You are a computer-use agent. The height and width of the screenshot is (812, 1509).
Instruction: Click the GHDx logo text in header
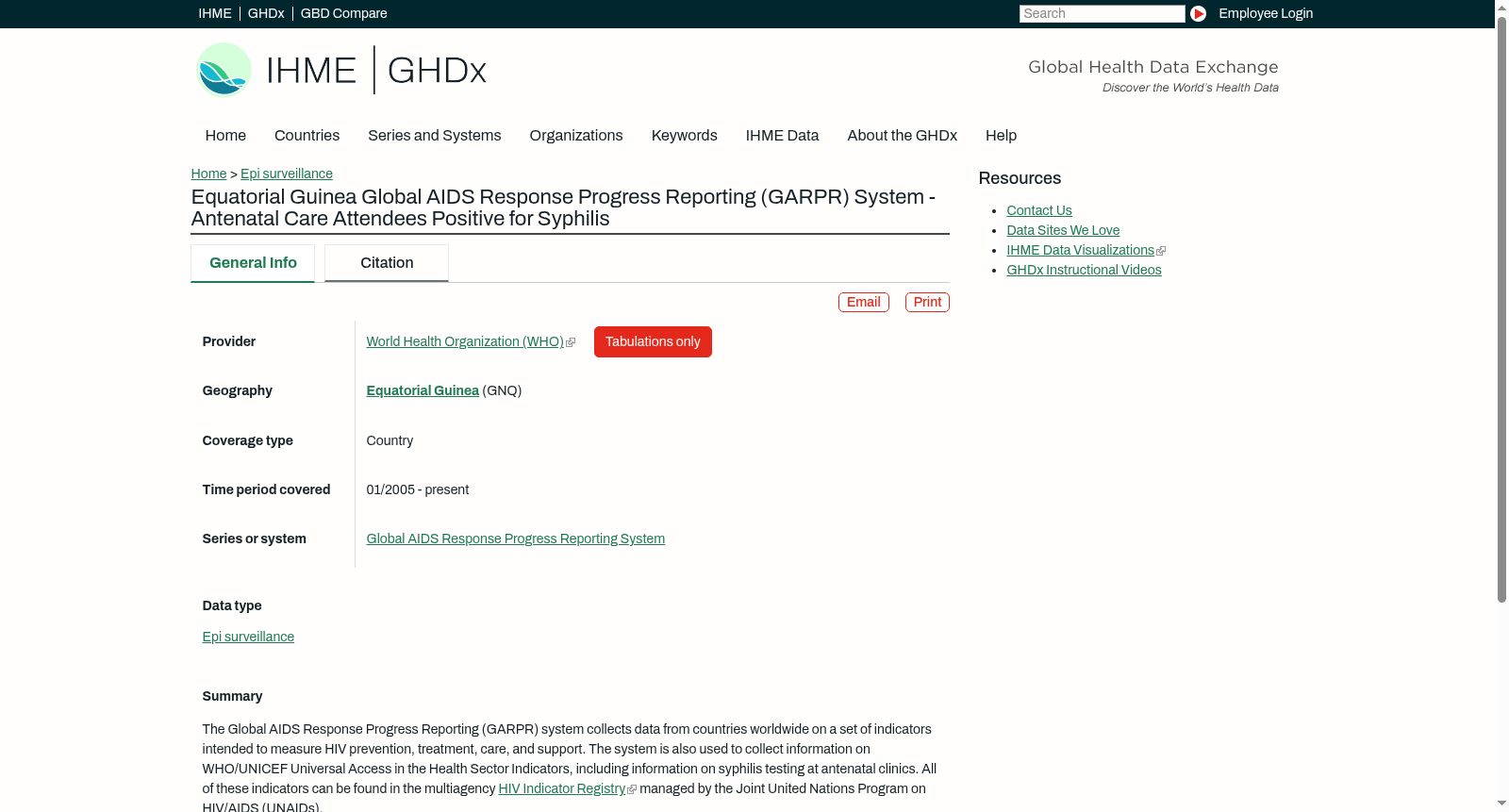pos(437,71)
